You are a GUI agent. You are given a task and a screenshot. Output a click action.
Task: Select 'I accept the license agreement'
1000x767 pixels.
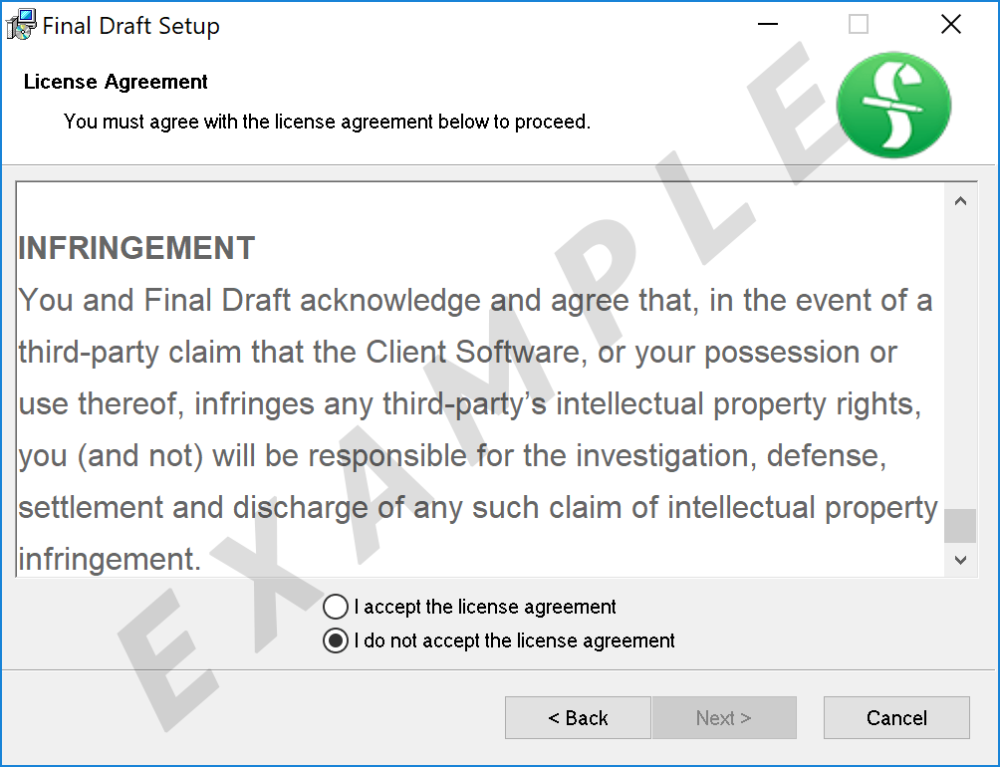tap(336, 607)
